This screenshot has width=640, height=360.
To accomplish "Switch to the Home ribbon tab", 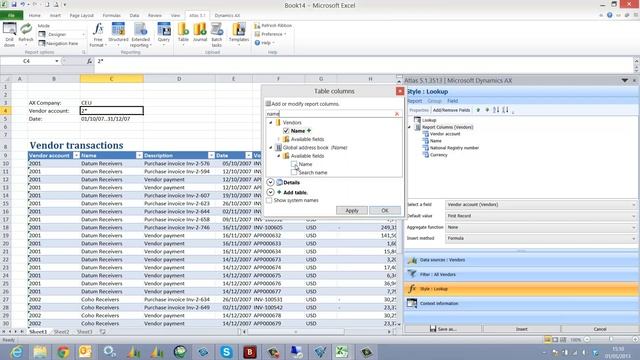I will coord(35,16).
